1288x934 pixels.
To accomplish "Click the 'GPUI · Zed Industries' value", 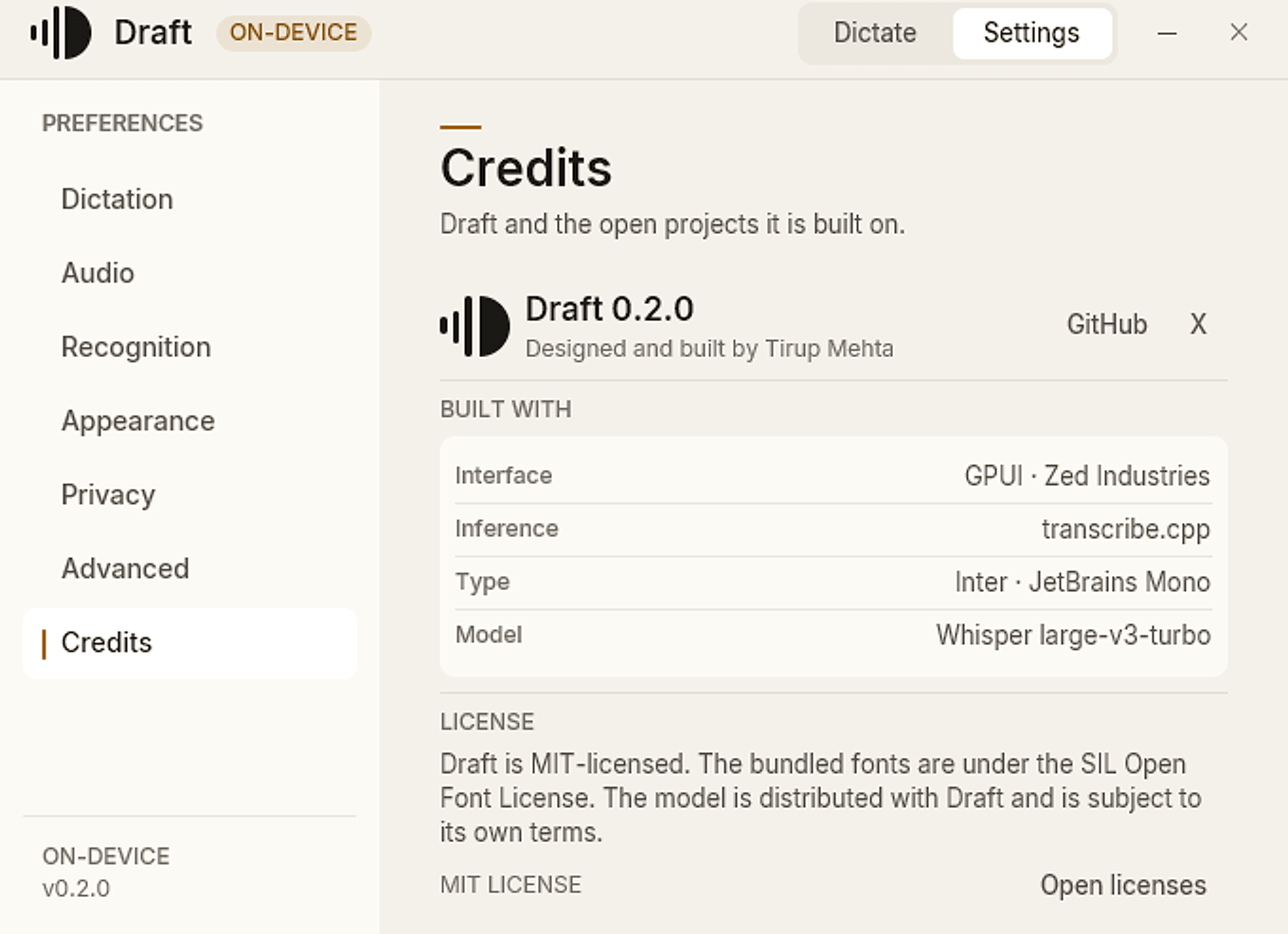I will 1087,476.
